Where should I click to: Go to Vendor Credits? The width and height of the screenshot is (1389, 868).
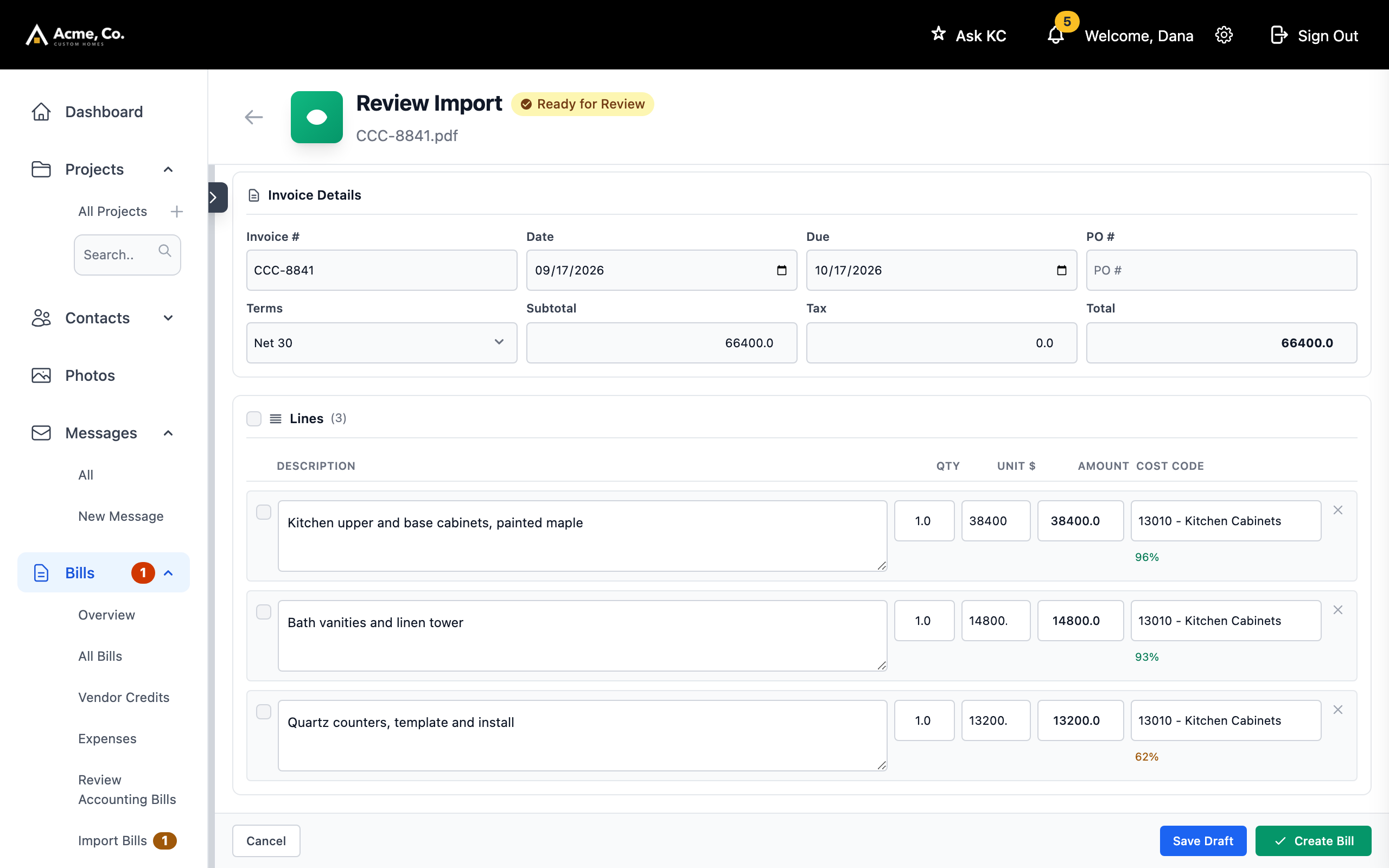123,698
